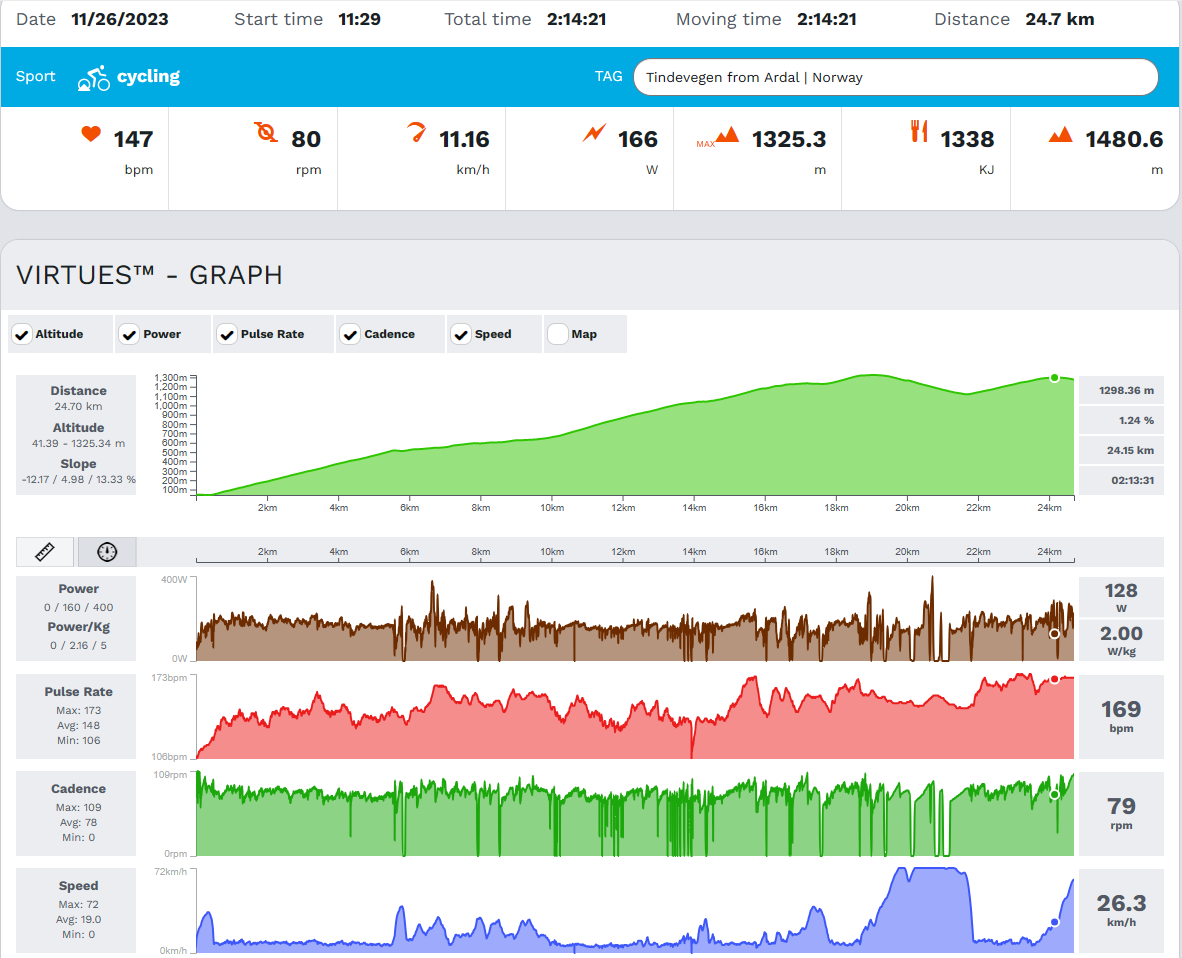Click the power lightning bolt icon
Image resolution: width=1182 pixels, height=958 pixels.
pyautogui.click(x=595, y=132)
